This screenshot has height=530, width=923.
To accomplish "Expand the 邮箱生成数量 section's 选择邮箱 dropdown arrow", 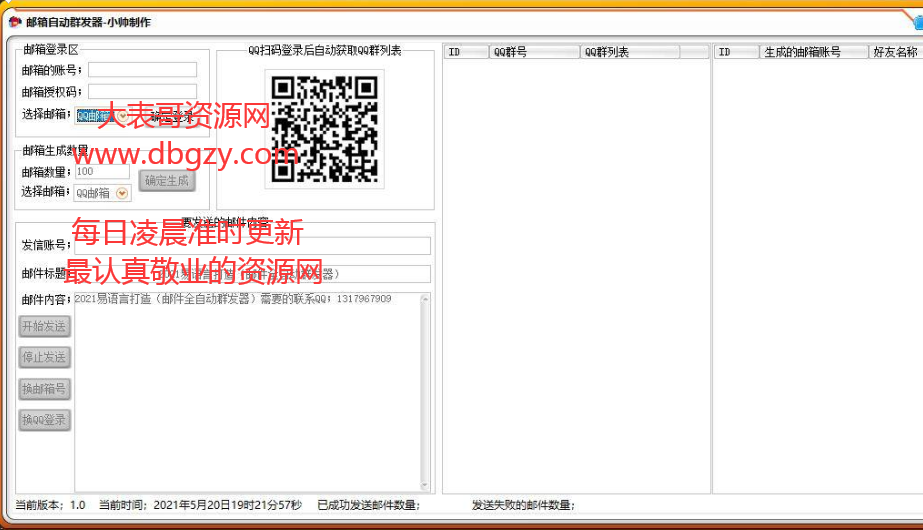I will pos(122,193).
